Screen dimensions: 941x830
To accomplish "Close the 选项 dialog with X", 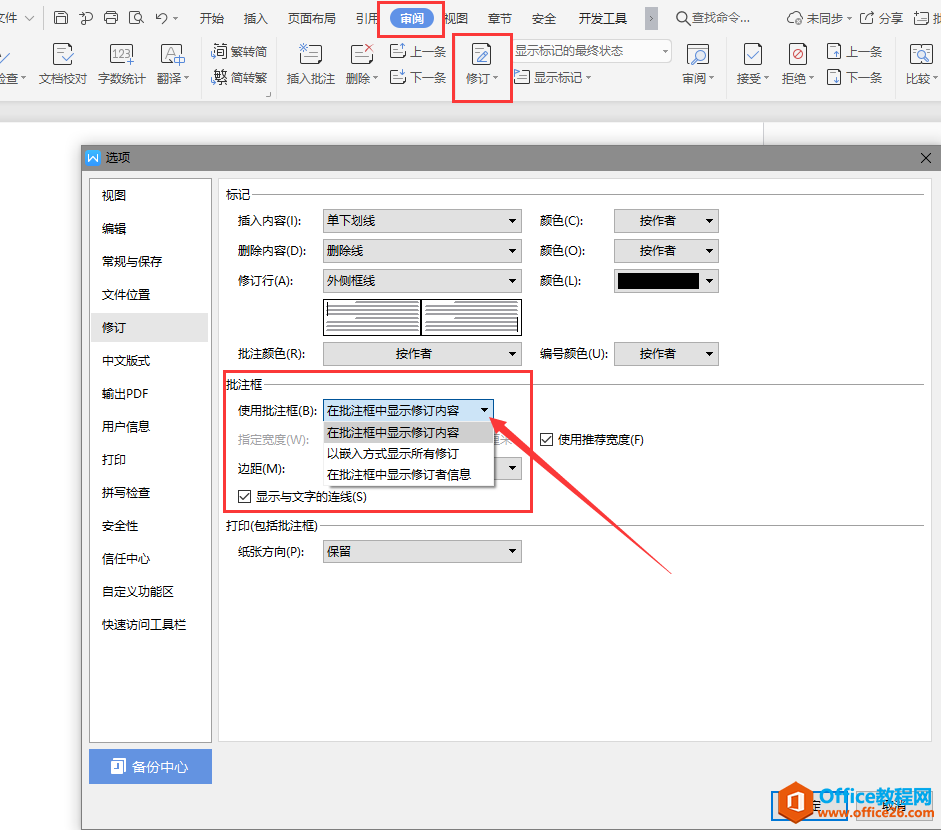I will pyautogui.click(x=925, y=158).
